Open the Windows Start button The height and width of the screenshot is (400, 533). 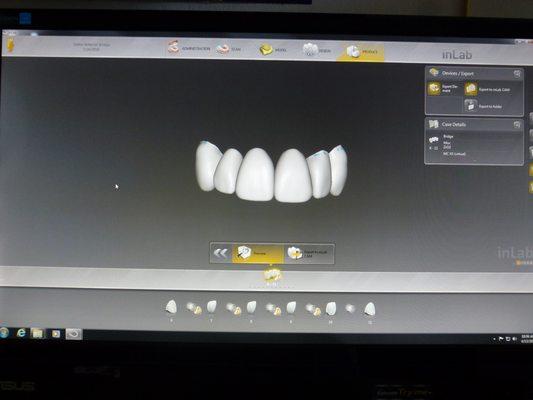click(x=4, y=332)
